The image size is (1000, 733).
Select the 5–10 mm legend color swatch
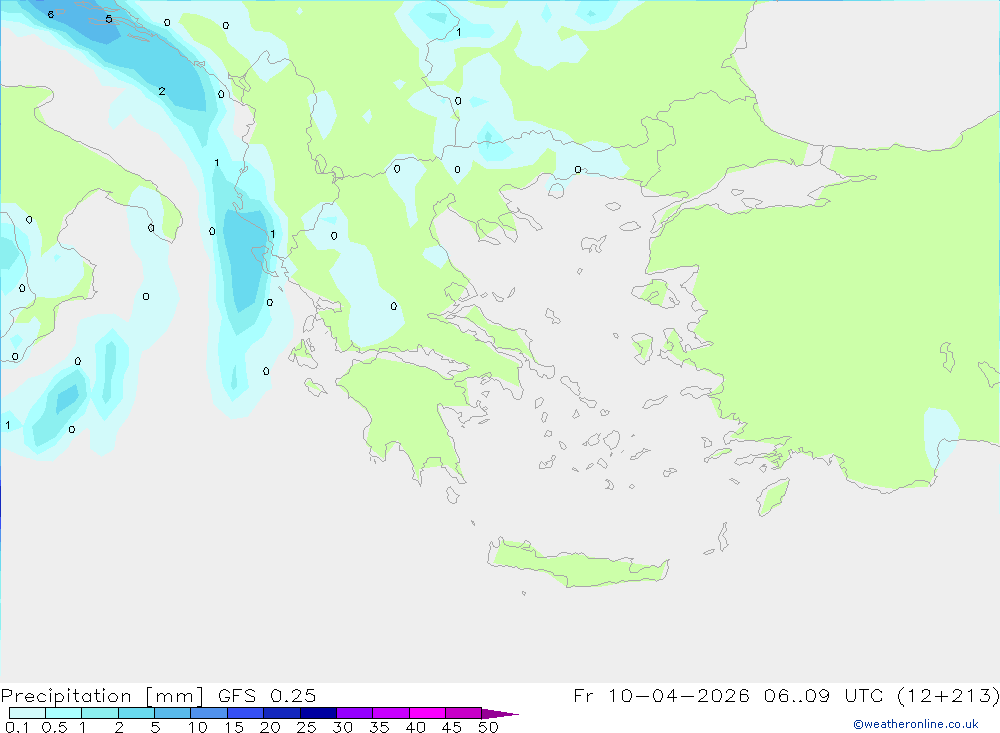(x=172, y=713)
